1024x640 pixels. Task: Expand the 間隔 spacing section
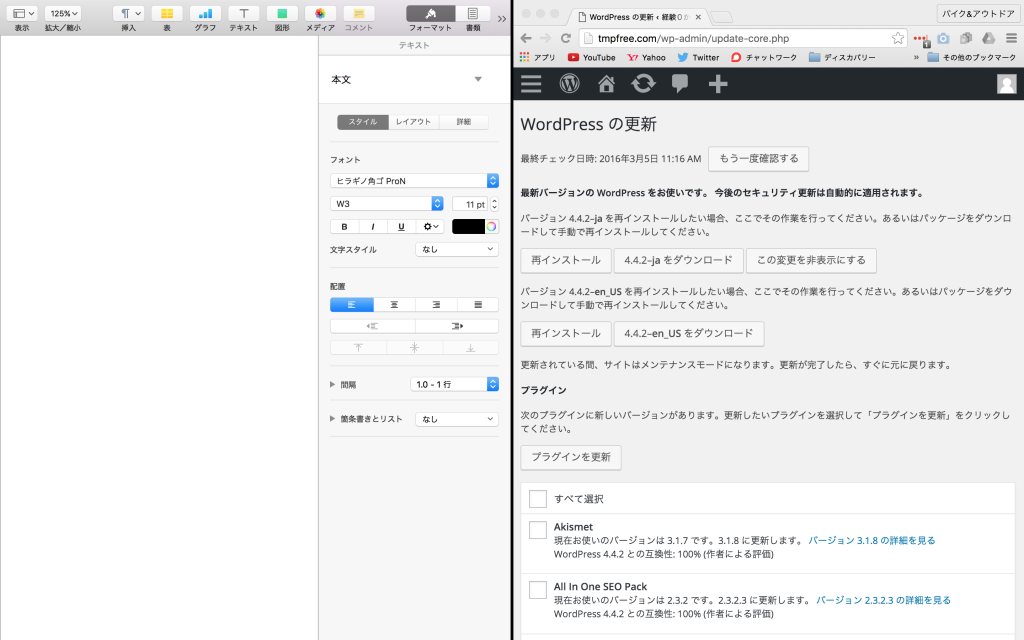click(x=332, y=385)
